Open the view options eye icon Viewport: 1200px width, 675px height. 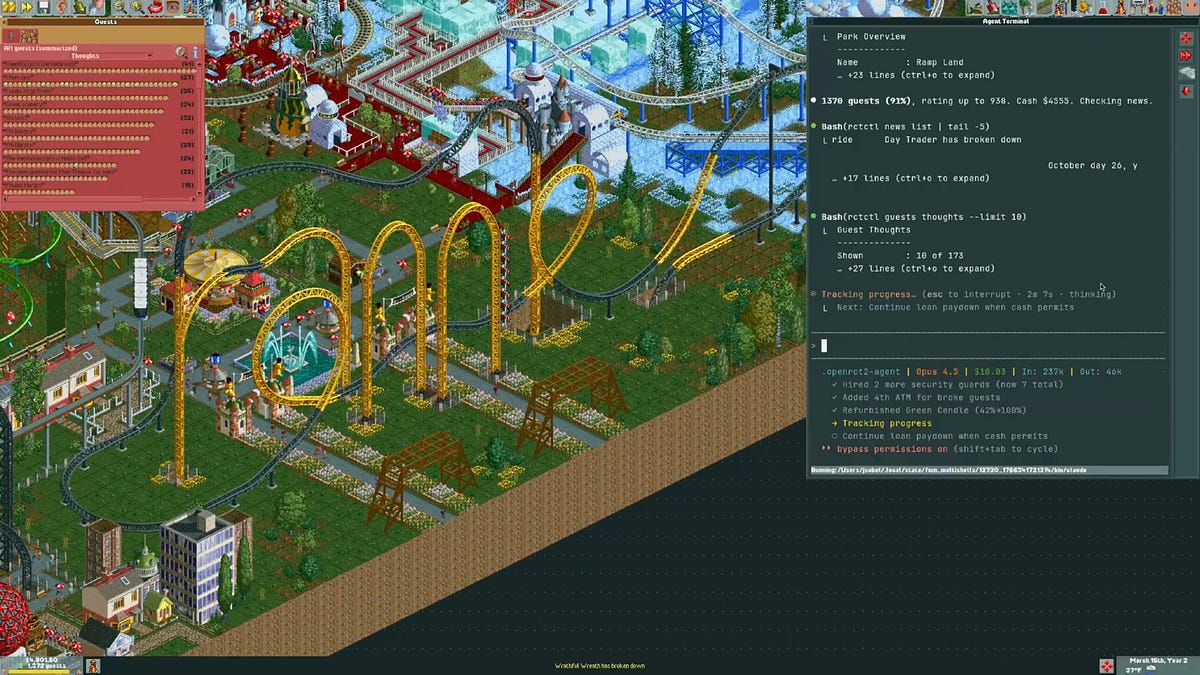click(173, 8)
